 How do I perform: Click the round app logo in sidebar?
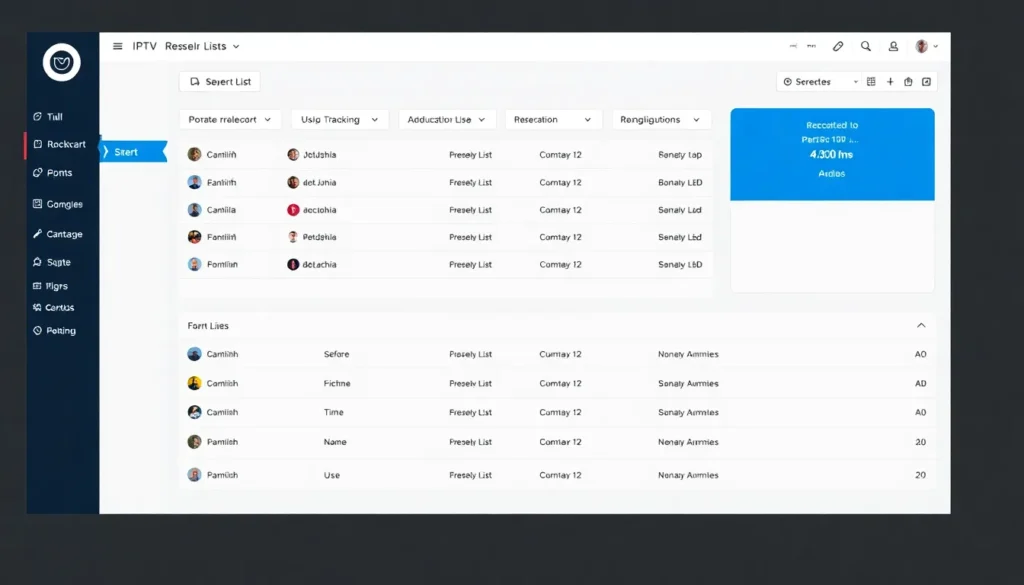point(62,63)
